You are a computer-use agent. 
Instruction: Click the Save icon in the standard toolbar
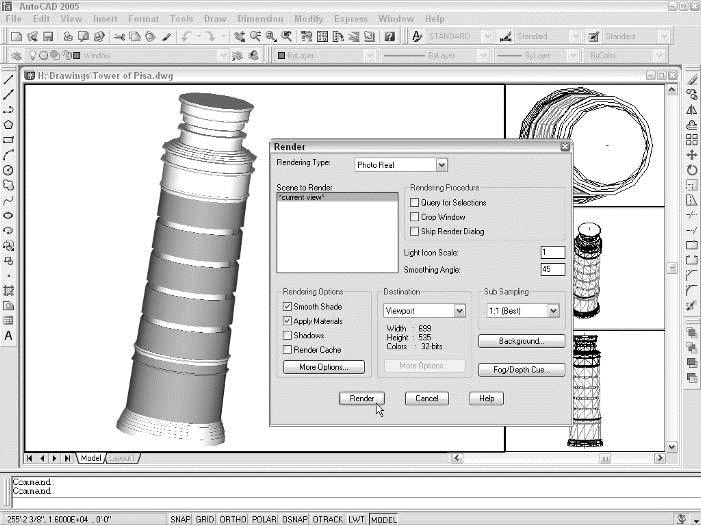point(50,36)
